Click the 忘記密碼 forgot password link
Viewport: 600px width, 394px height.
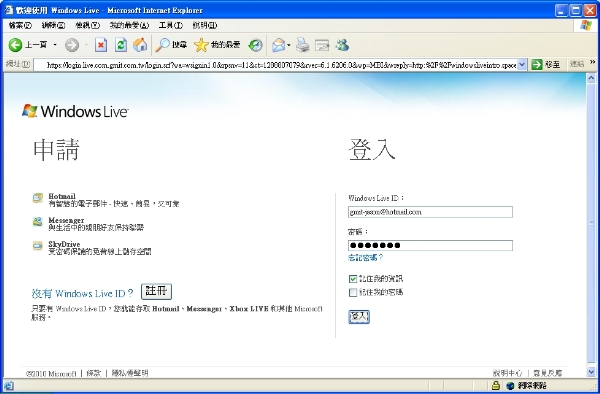tap(365, 258)
